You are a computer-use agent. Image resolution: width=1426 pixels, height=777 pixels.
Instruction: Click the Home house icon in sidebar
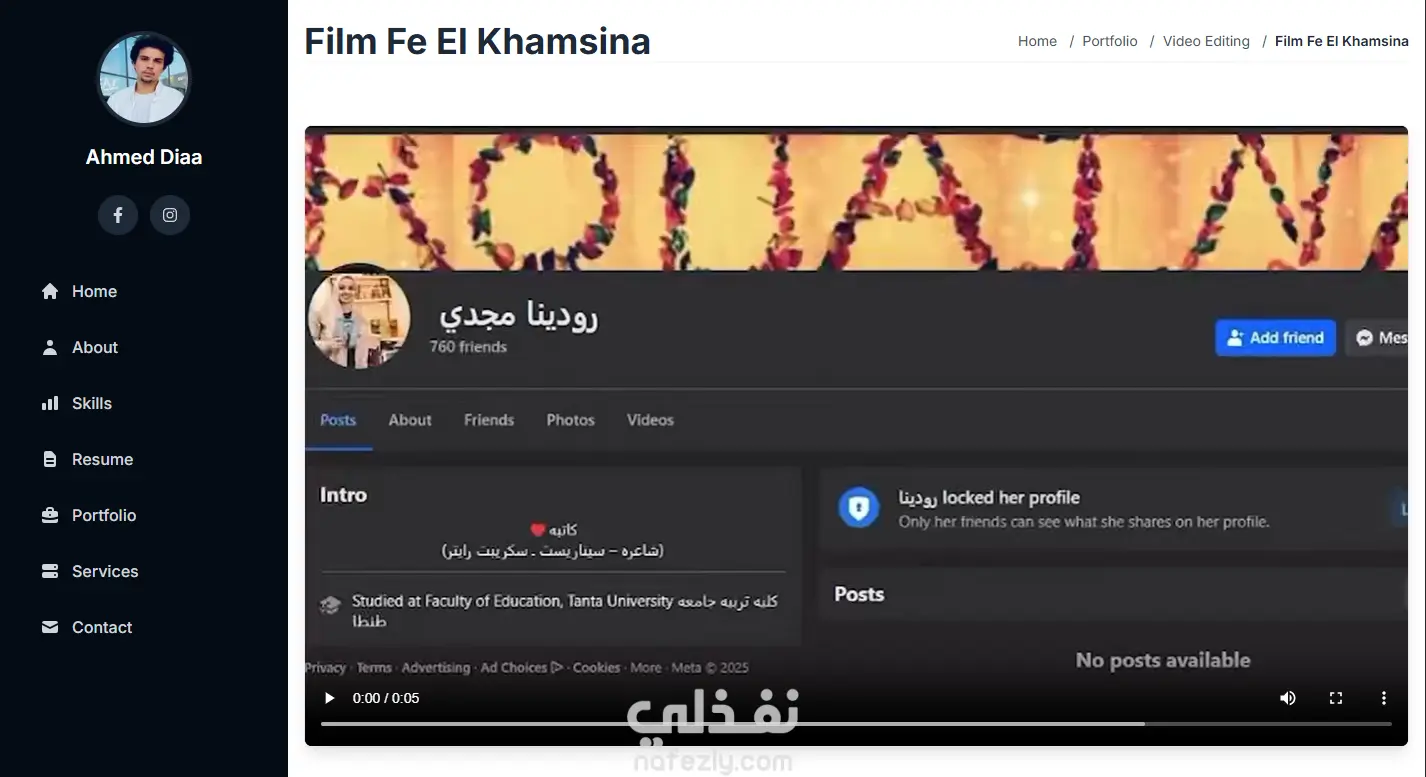[50, 291]
